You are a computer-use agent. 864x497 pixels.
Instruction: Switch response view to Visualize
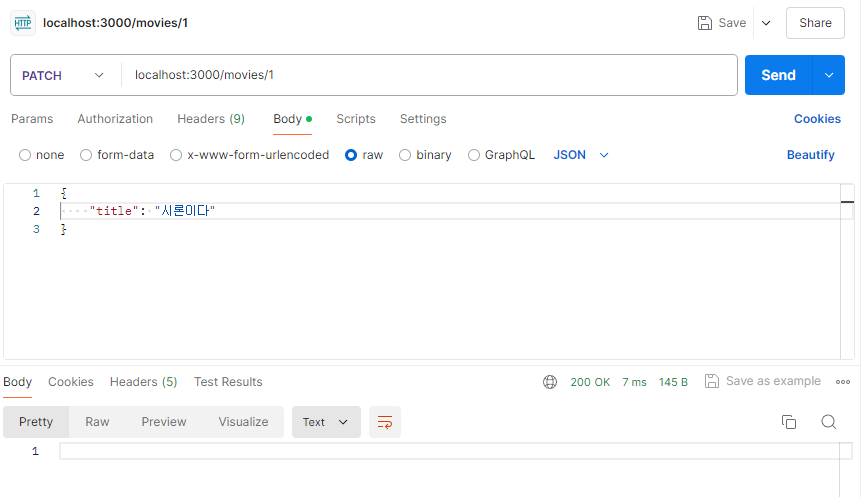pyautogui.click(x=243, y=422)
